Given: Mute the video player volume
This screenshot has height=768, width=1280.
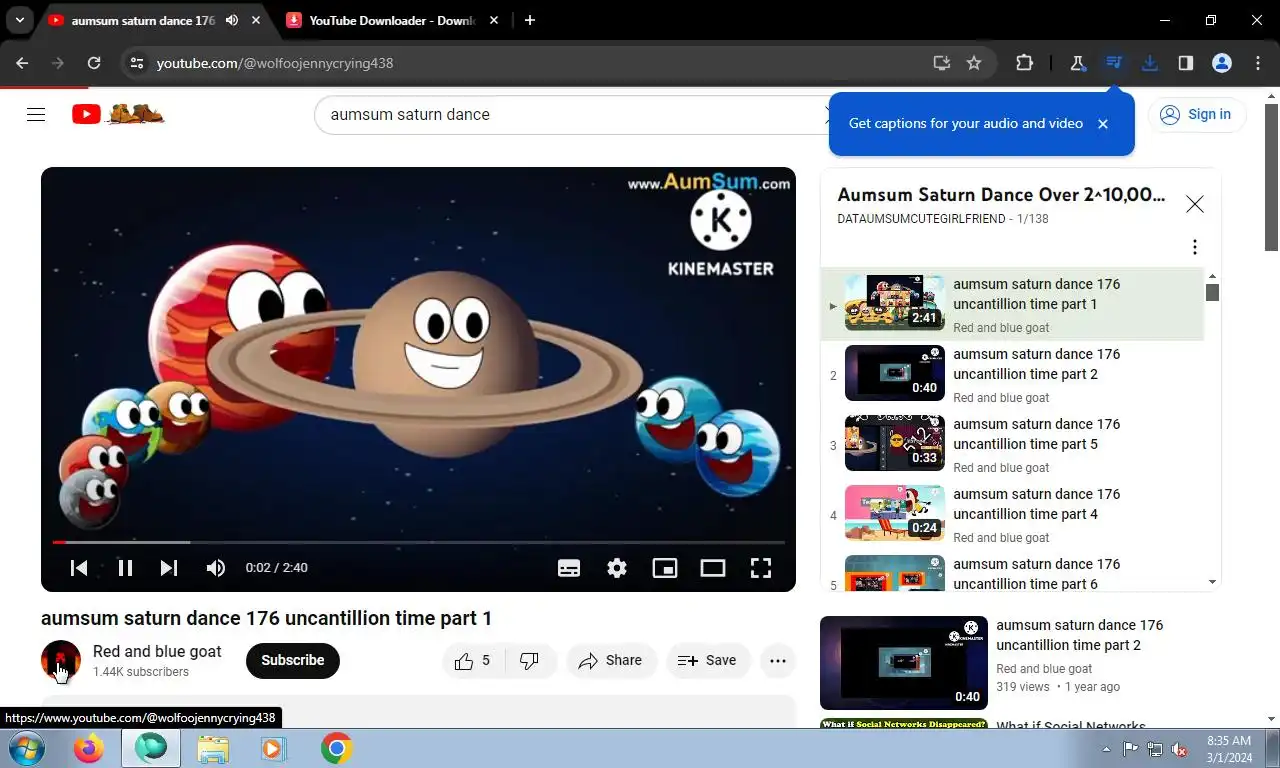Looking at the screenshot, I should pyautogui.click(x=215, y=568).
